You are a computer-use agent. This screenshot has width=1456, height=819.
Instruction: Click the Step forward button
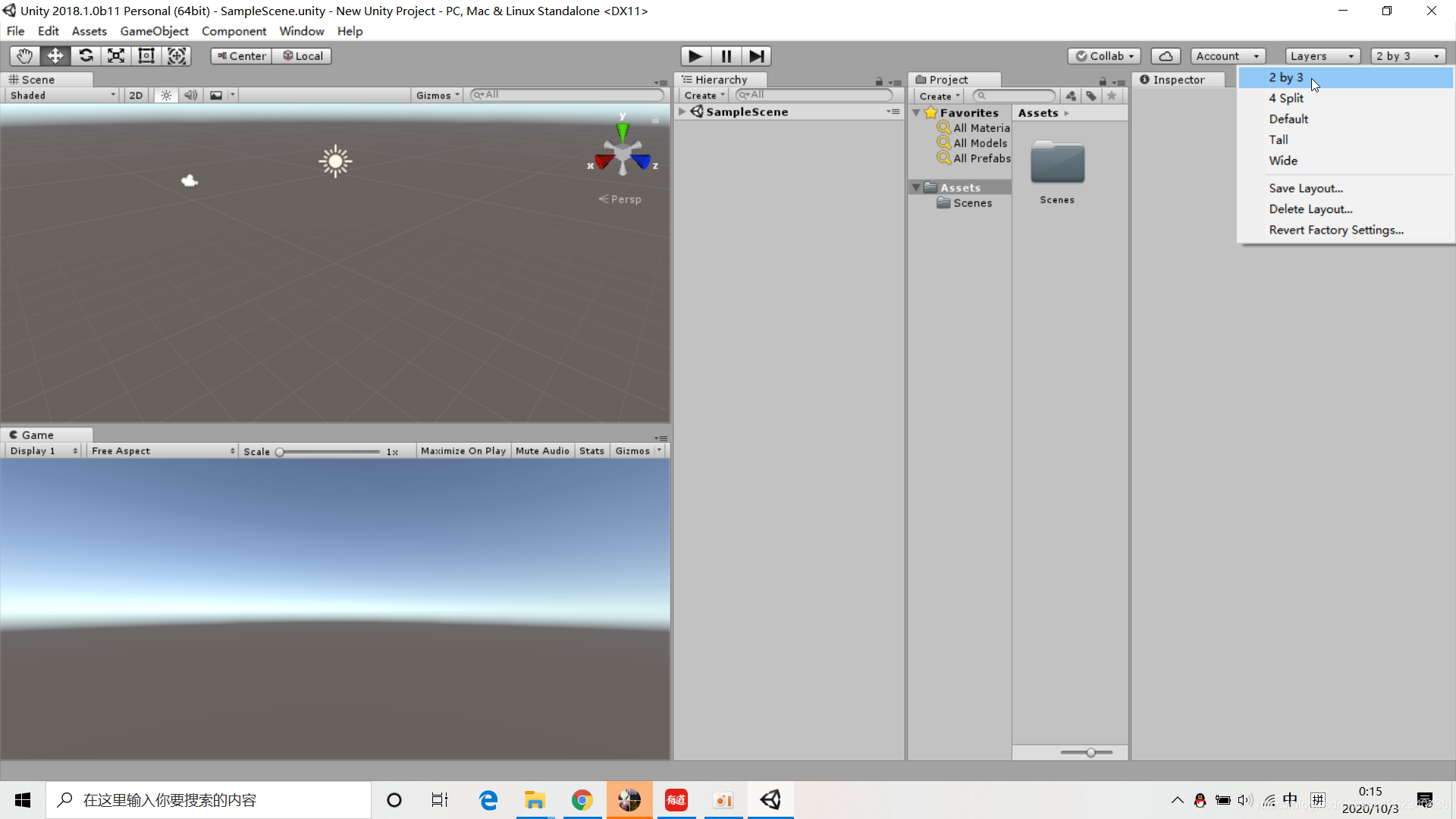756,56
